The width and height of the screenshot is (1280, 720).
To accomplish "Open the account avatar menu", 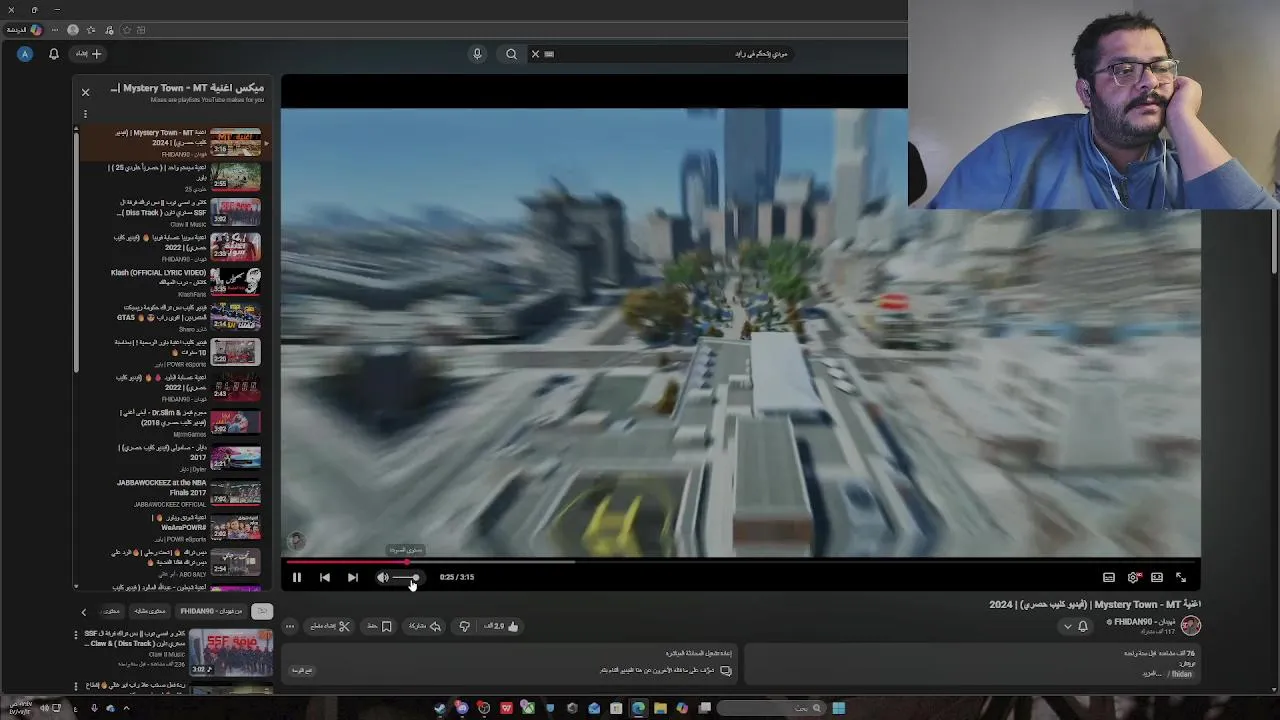I will coord(24,54).
